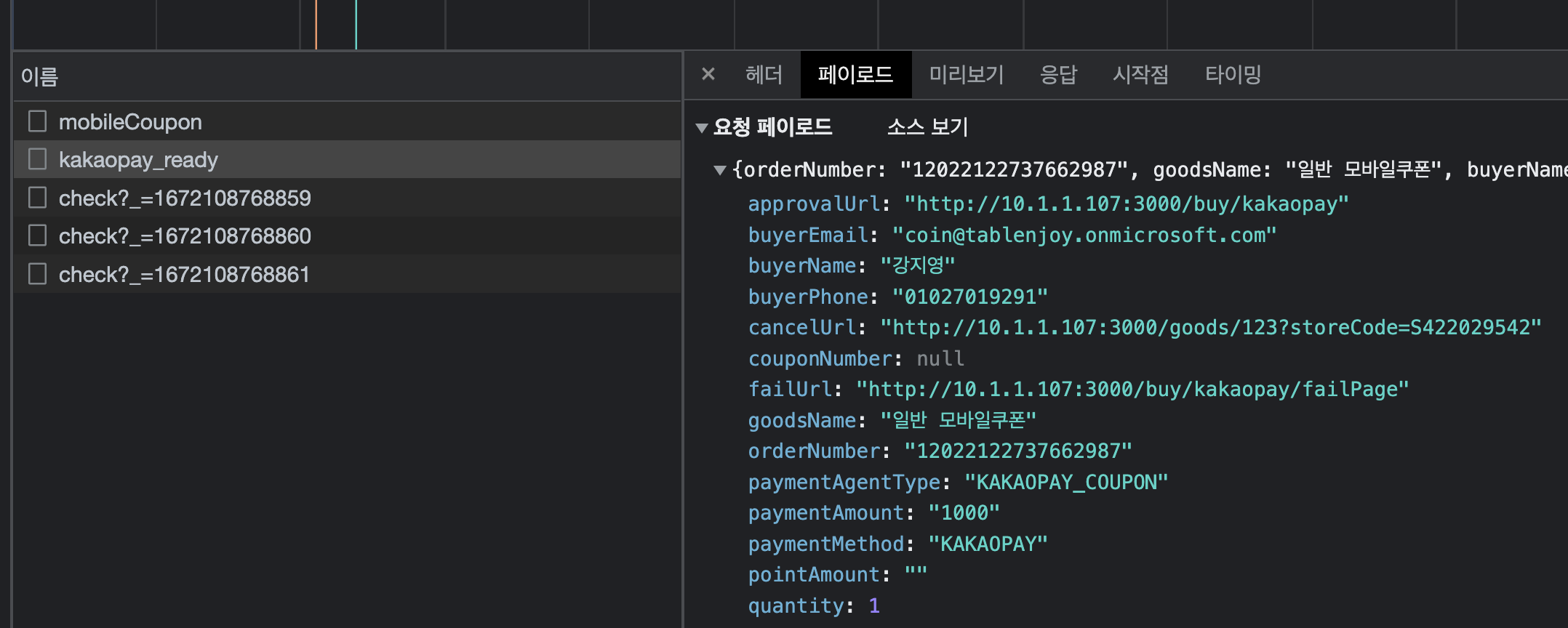Select the mobileCoupon request row
This screenshot has height=628, width=1568.
[348, 121]
